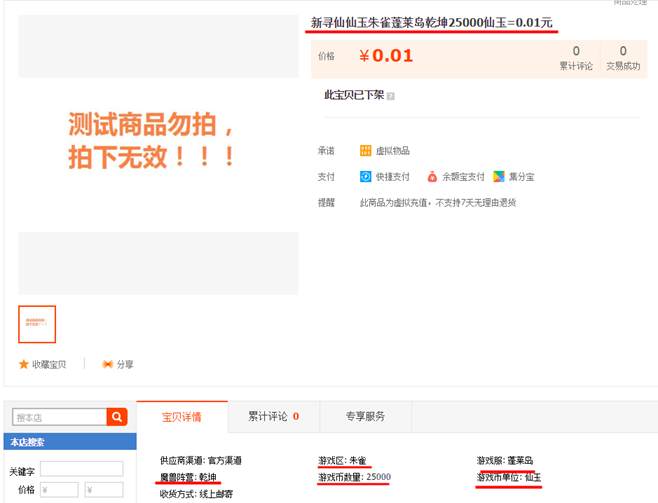Viewport: 658px width, 503px height.
Task: Open the 专享服务 tab
Action: [x=366, y=417]
